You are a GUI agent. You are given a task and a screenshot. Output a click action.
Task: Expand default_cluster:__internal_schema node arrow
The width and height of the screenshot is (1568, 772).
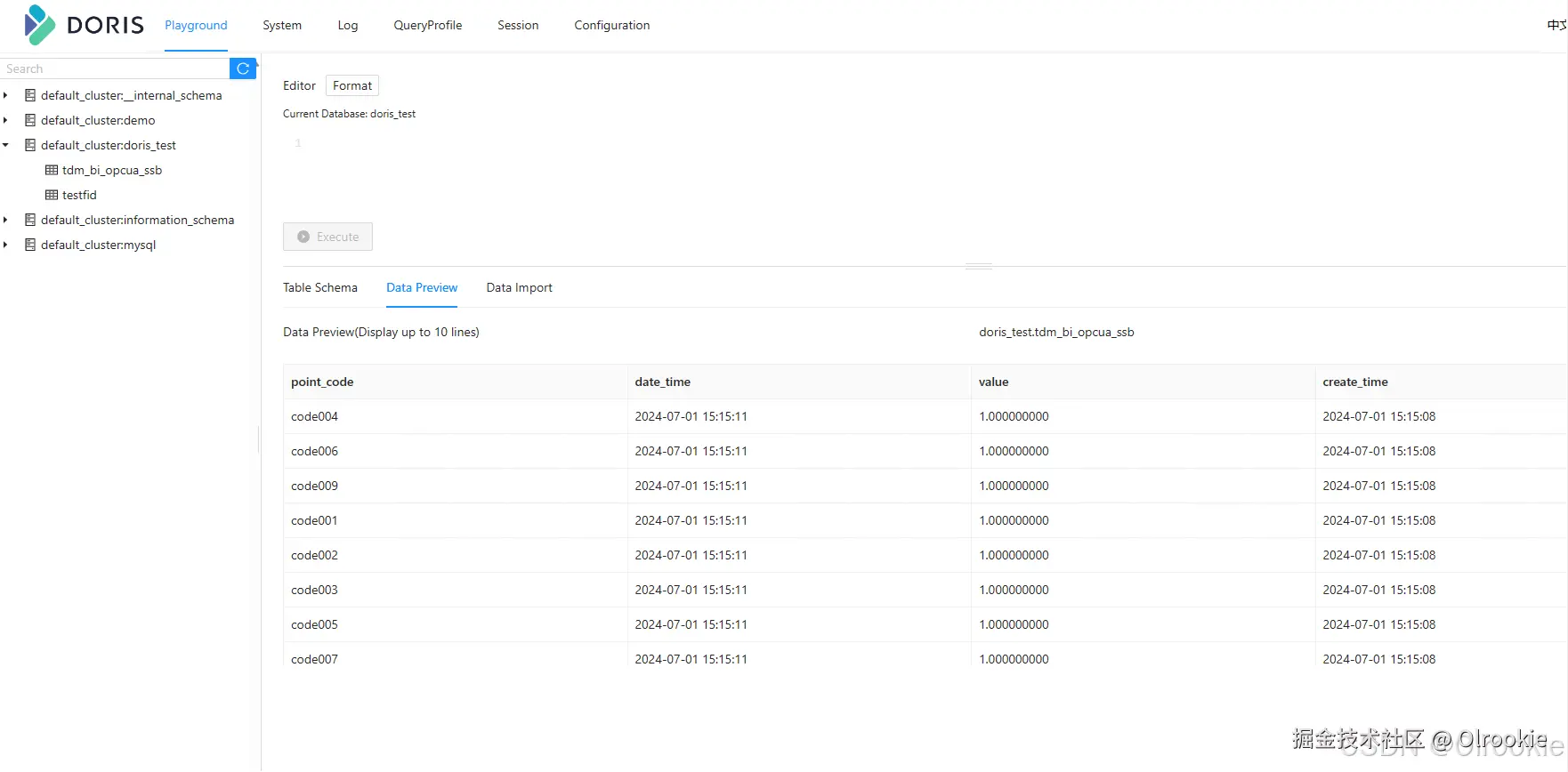pos(5,95)
